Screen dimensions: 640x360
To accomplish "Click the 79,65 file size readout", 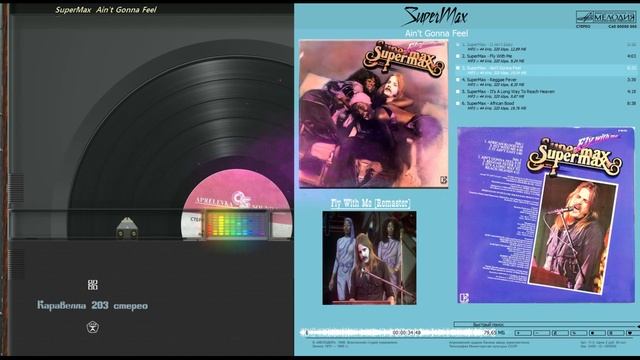I will coord(490,333).
